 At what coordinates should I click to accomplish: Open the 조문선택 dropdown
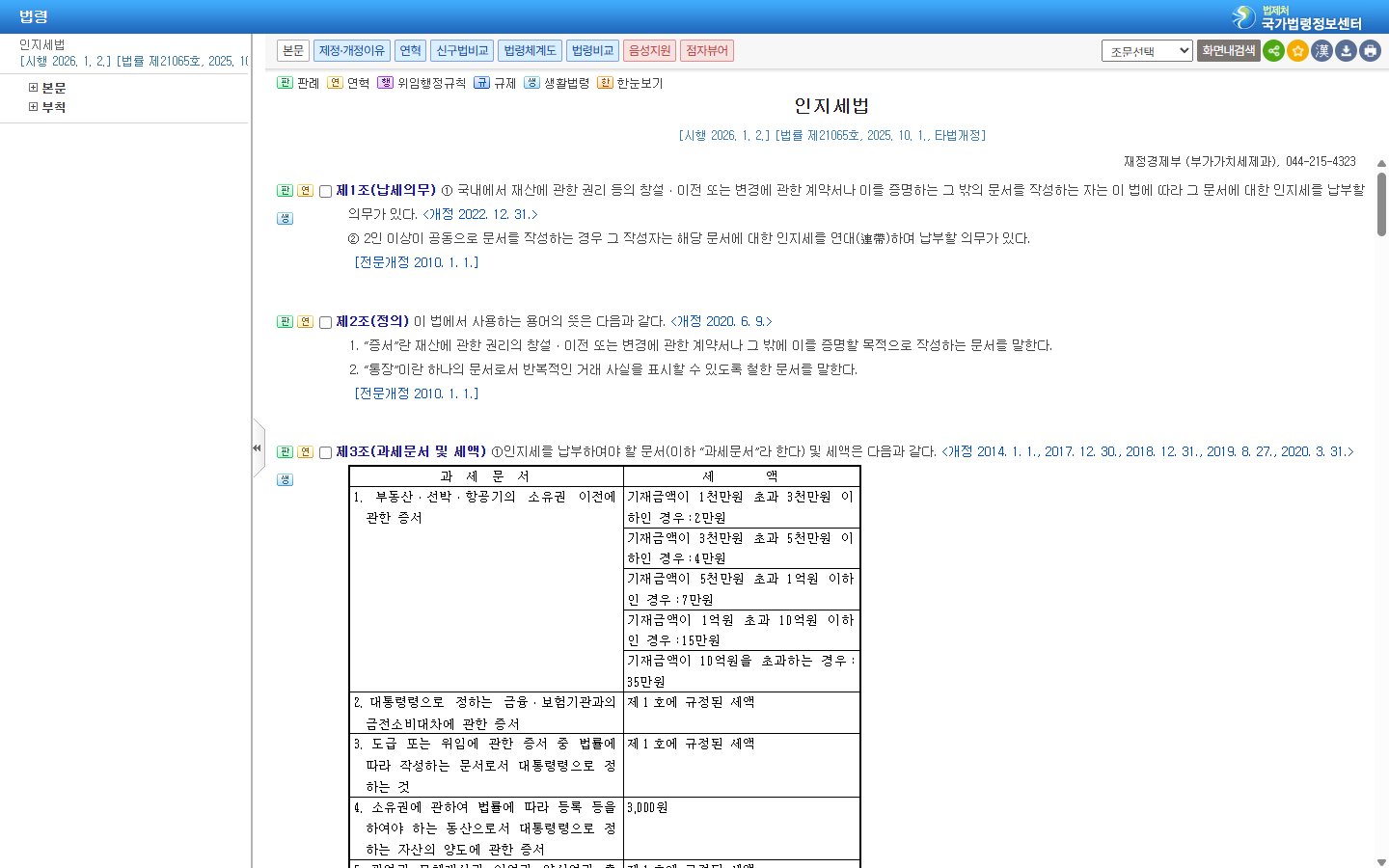(1147, 51)
